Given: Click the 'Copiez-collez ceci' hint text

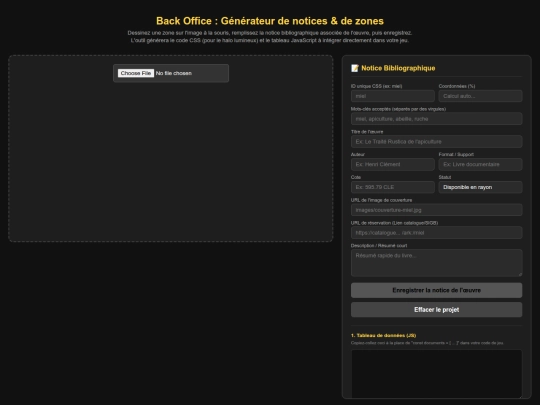Looking at the screenshot, I should [427, 343].
